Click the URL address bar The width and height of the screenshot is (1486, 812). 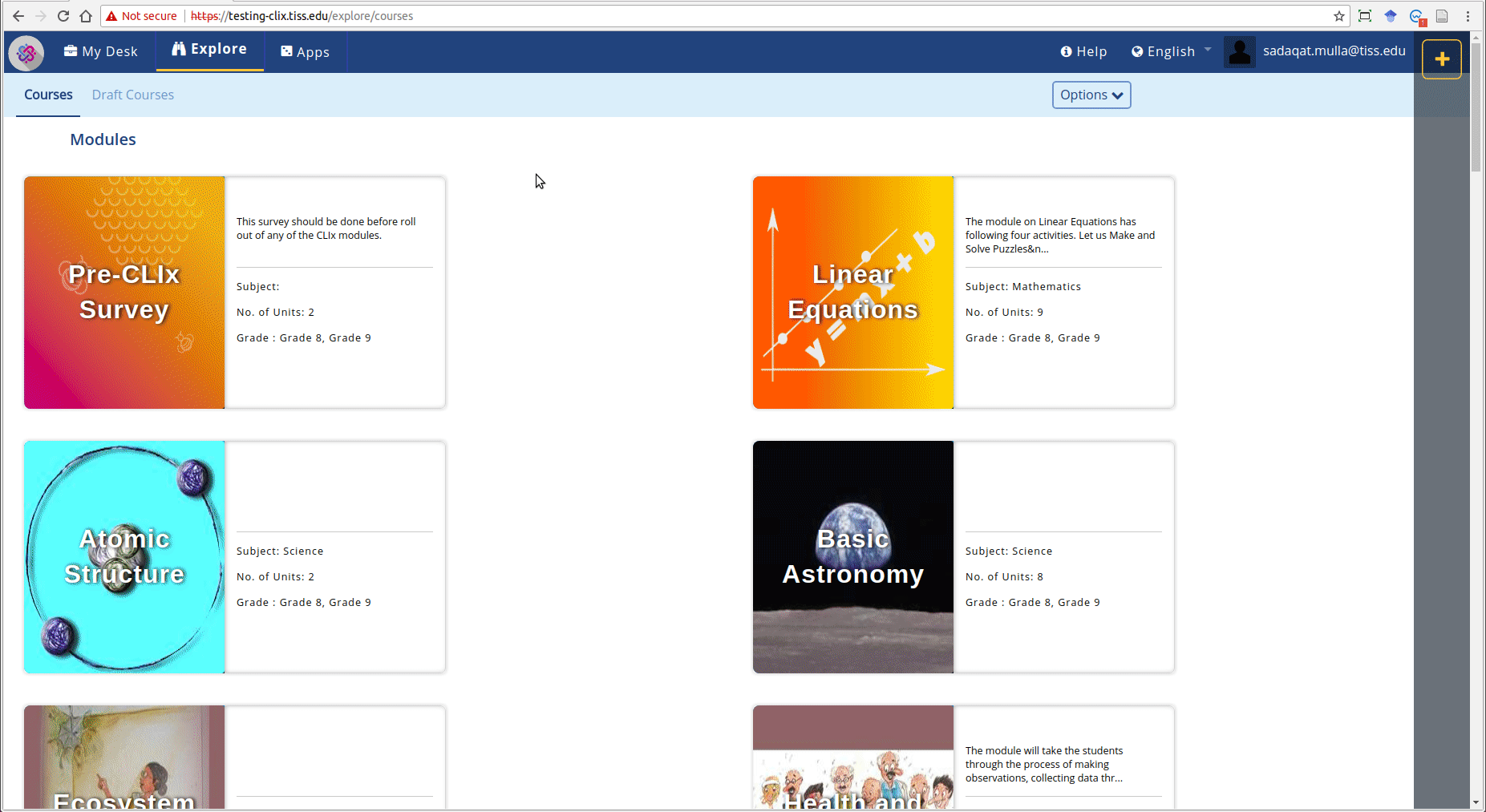(x=722, y=16)
